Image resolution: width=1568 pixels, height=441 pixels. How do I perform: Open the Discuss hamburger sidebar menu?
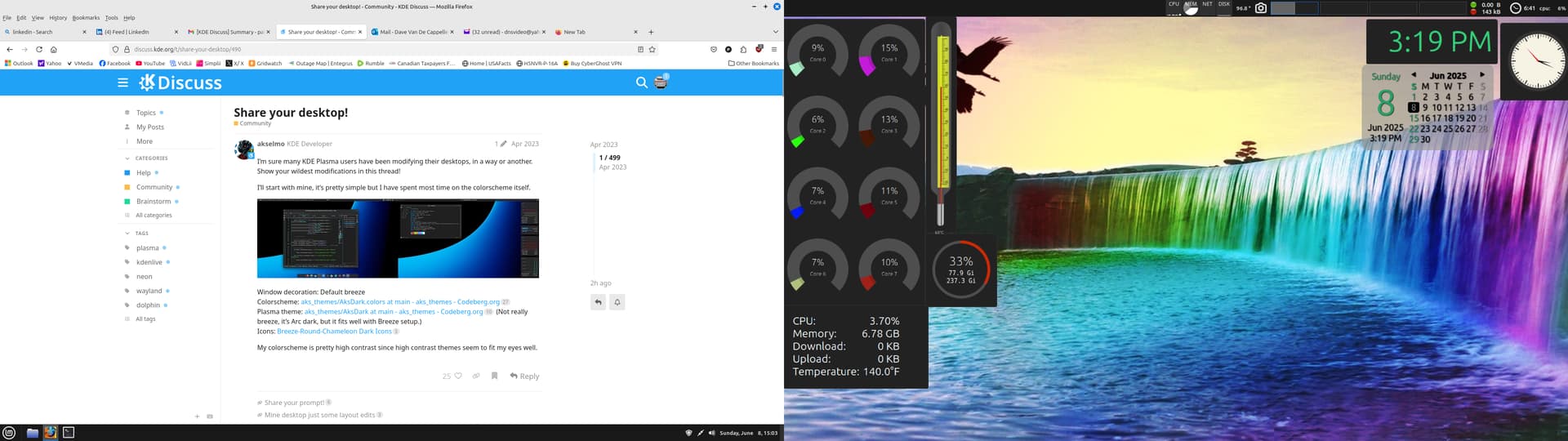(122, 82)
